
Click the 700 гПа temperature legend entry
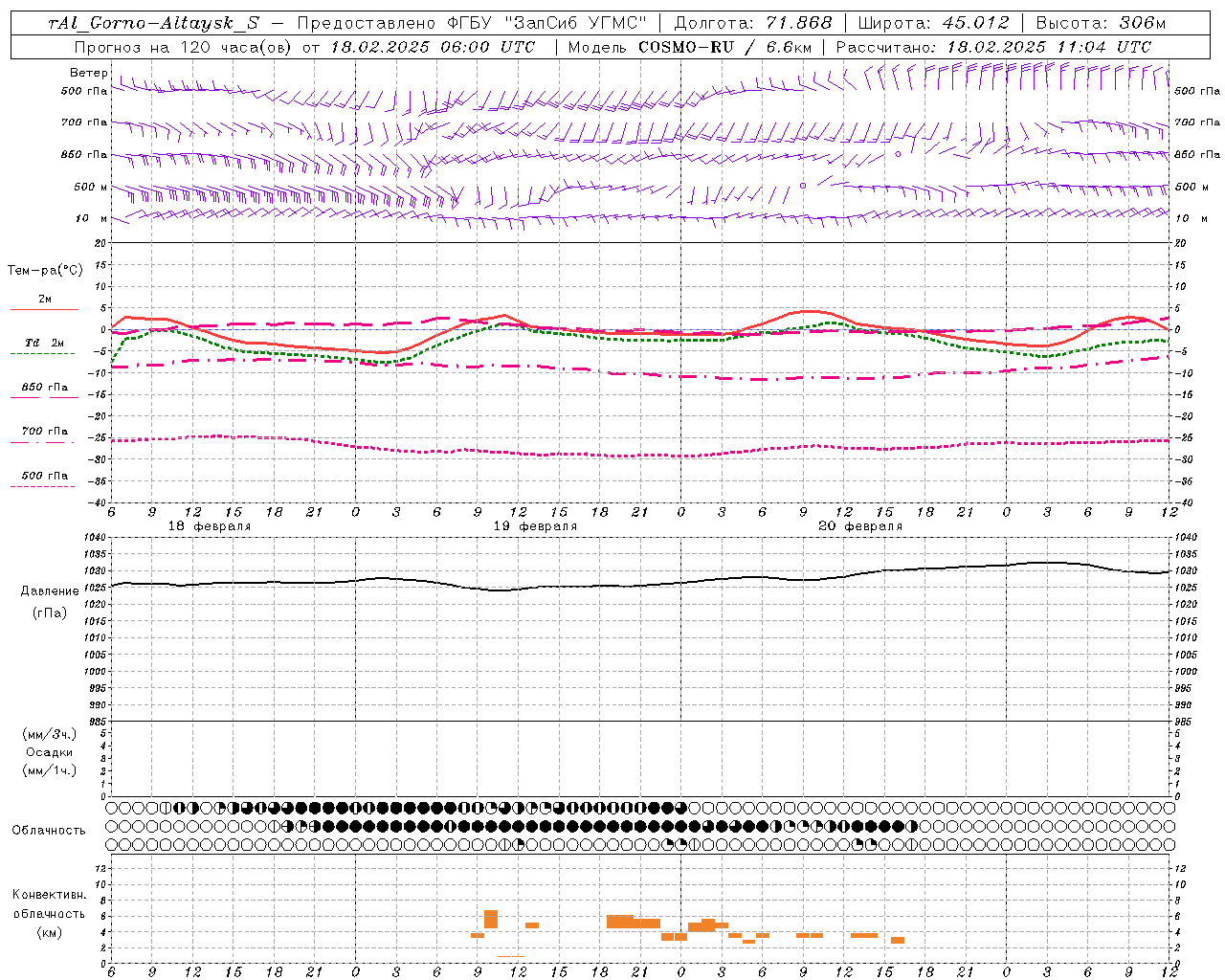pos(44,432)
